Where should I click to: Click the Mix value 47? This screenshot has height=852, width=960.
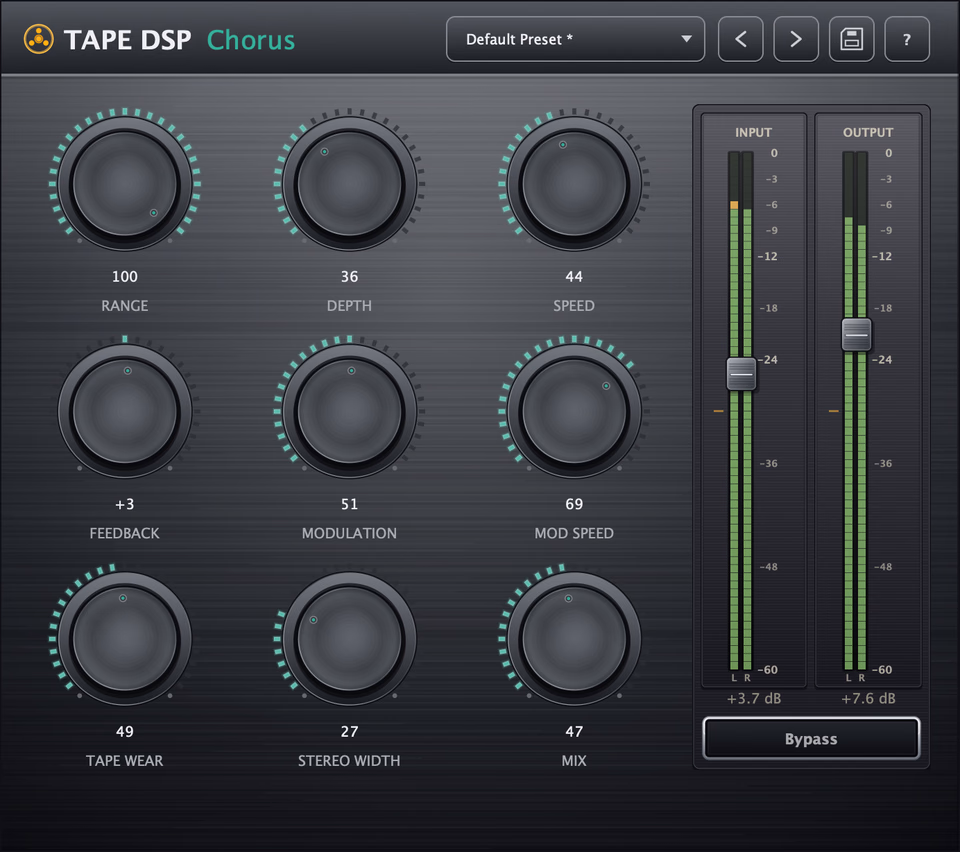(x=574, y=732)
